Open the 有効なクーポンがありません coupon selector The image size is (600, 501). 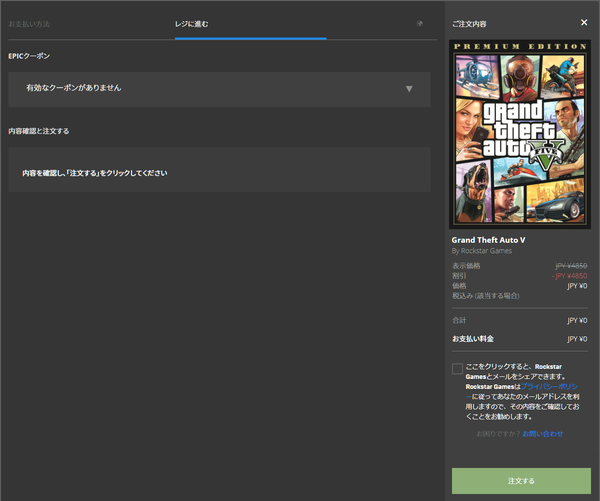[219, 89]
